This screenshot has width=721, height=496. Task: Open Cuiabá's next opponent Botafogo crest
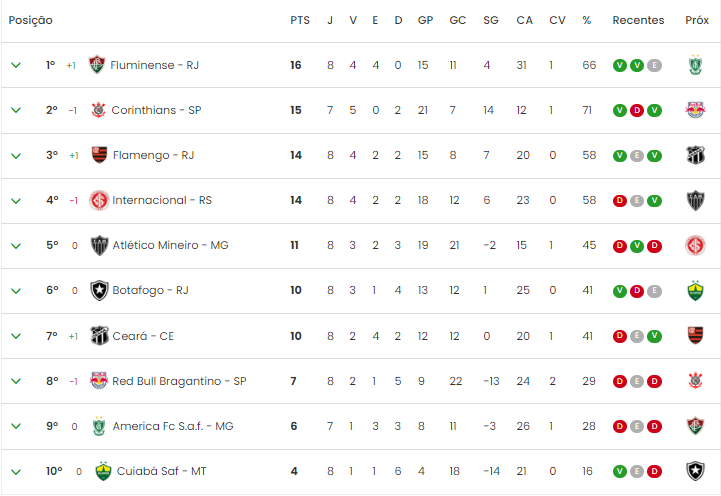(x=695, y=471)
